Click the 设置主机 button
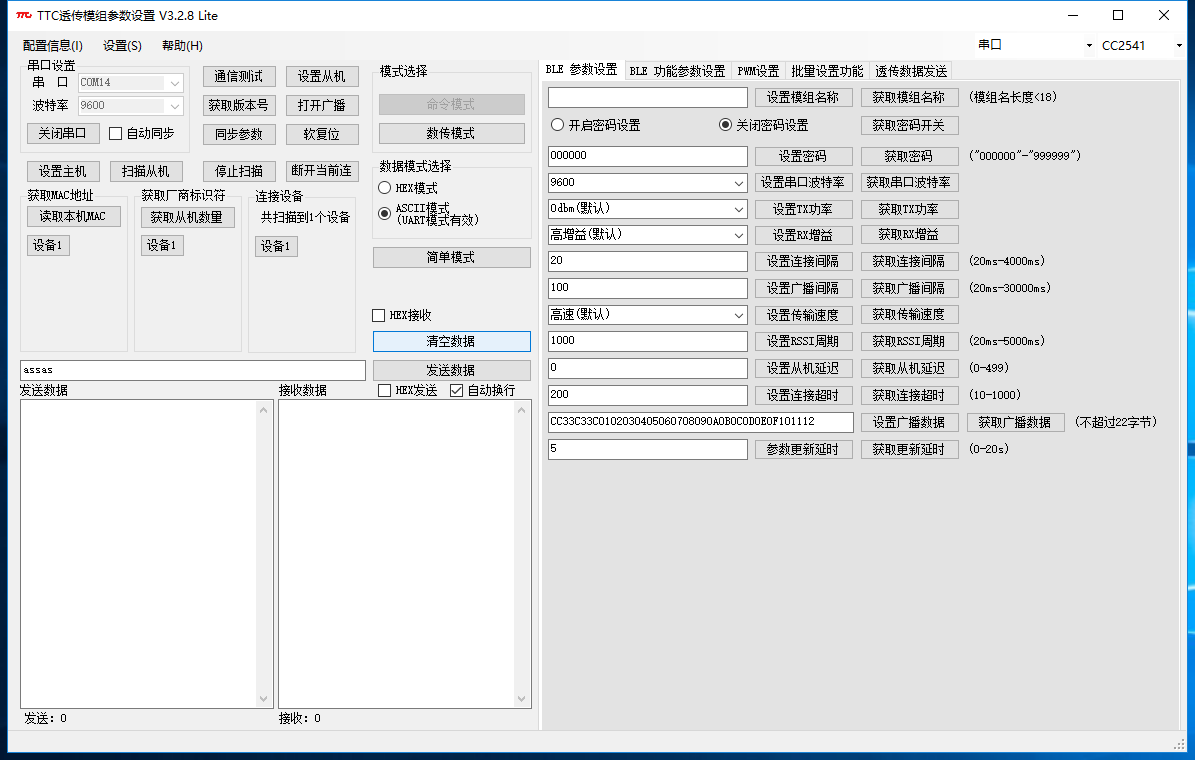 click(63, 172)
